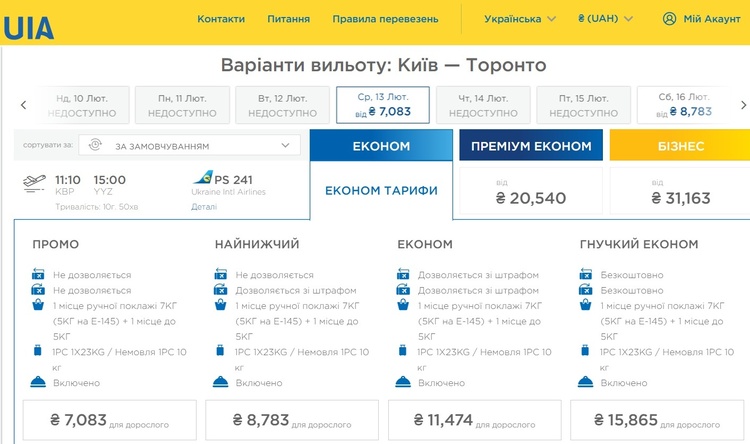Open Правила перевезень link
This screenshot has width=750, height=444.
point(385,19)
